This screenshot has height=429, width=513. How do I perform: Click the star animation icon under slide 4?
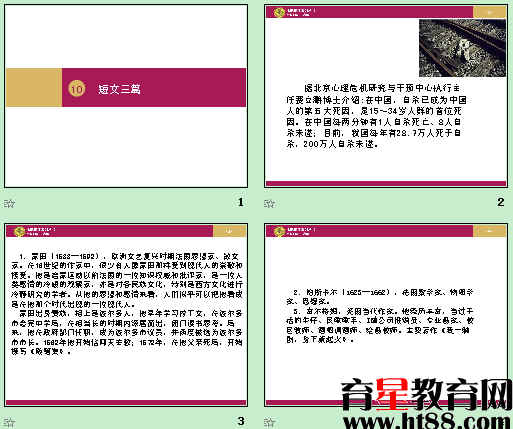(269, 423)
